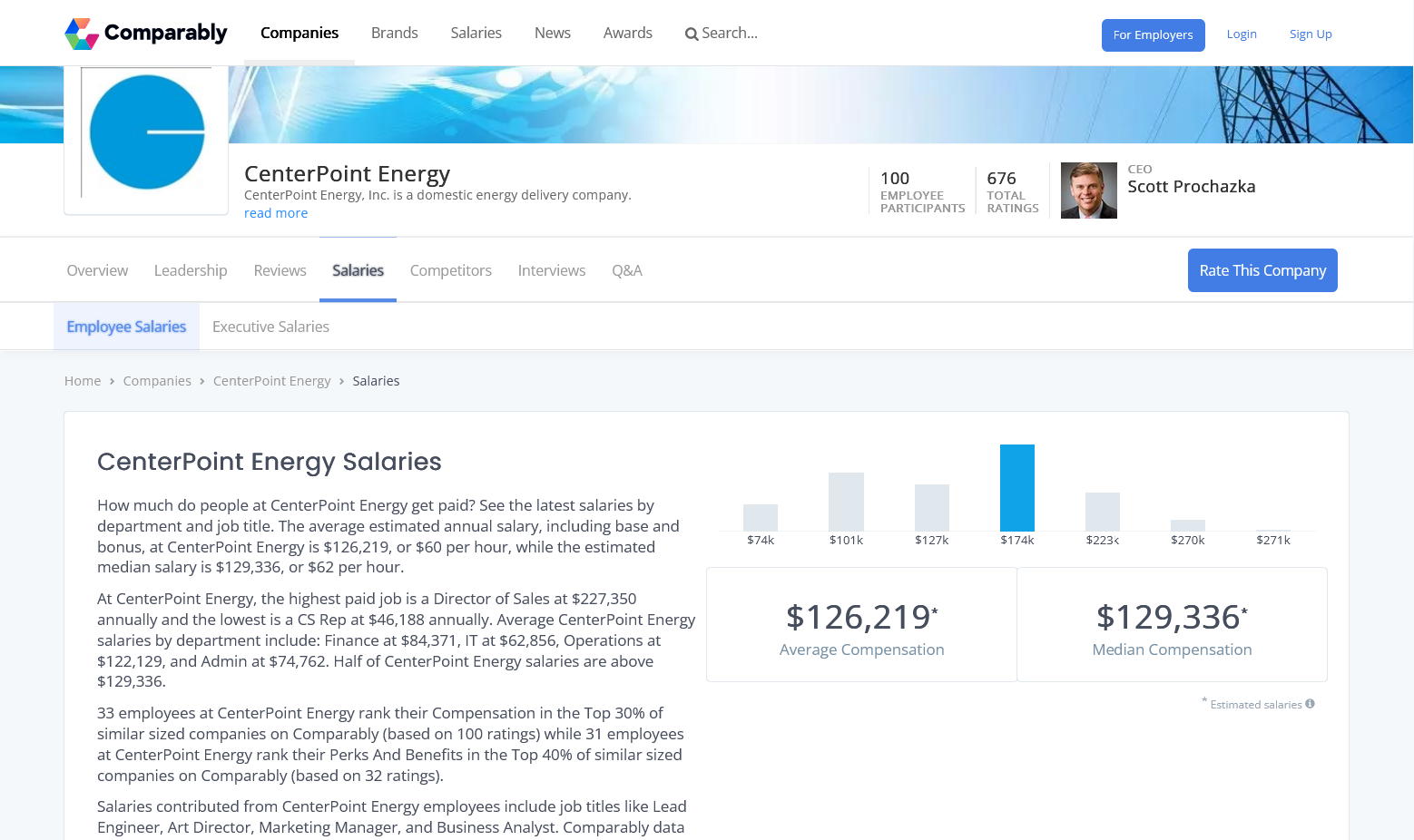
Task: Click the Sign Up link
Action: click(1311, 34)
